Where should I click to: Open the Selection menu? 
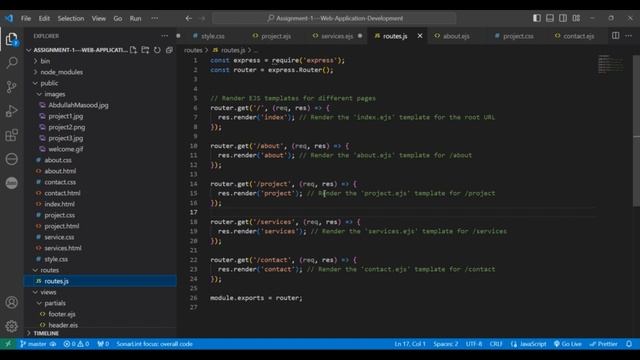(71, 18)
